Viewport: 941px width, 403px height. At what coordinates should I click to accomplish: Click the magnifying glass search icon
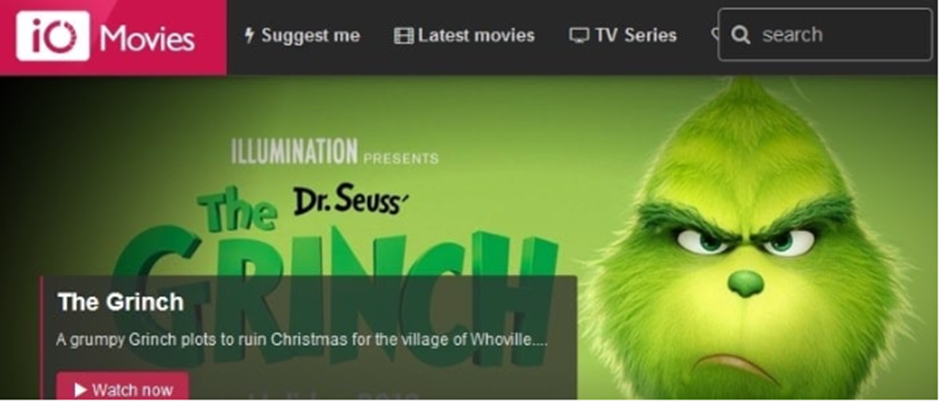point(741,35)
